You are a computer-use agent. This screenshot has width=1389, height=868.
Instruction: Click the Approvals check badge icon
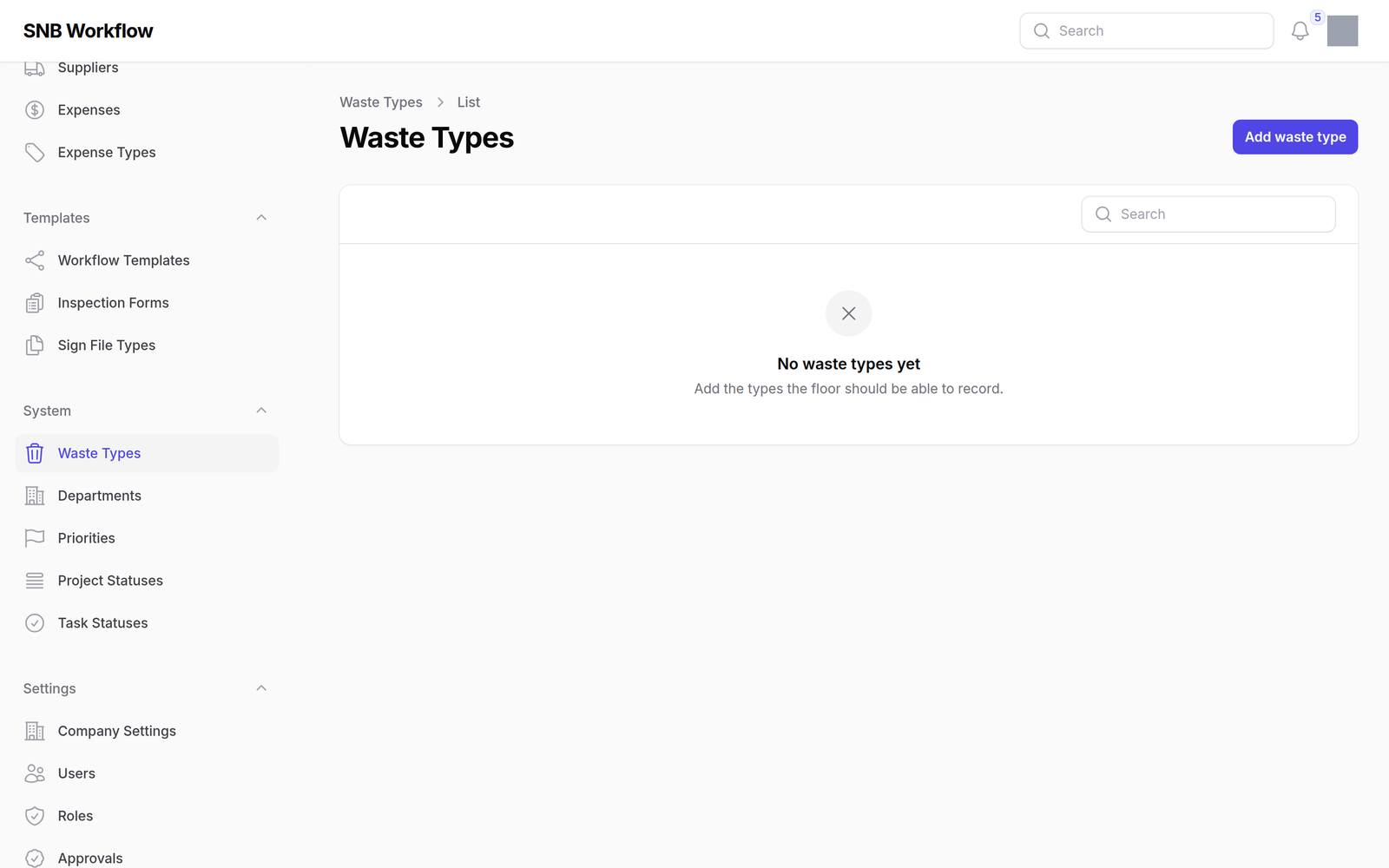(35, 858)
